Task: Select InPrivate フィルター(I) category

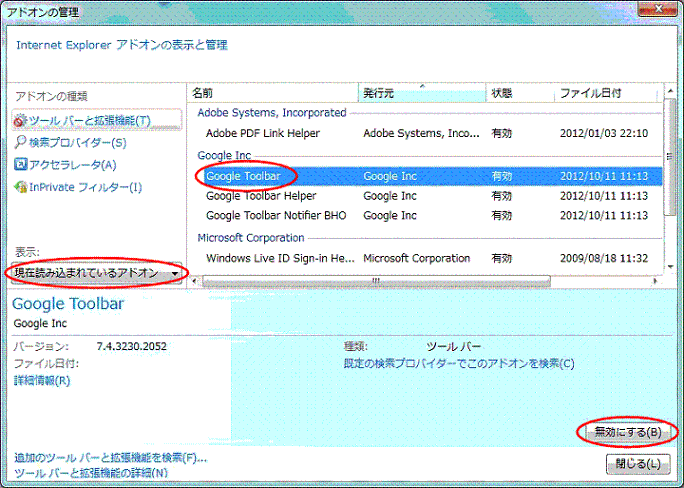Action: tap(86, 187)
